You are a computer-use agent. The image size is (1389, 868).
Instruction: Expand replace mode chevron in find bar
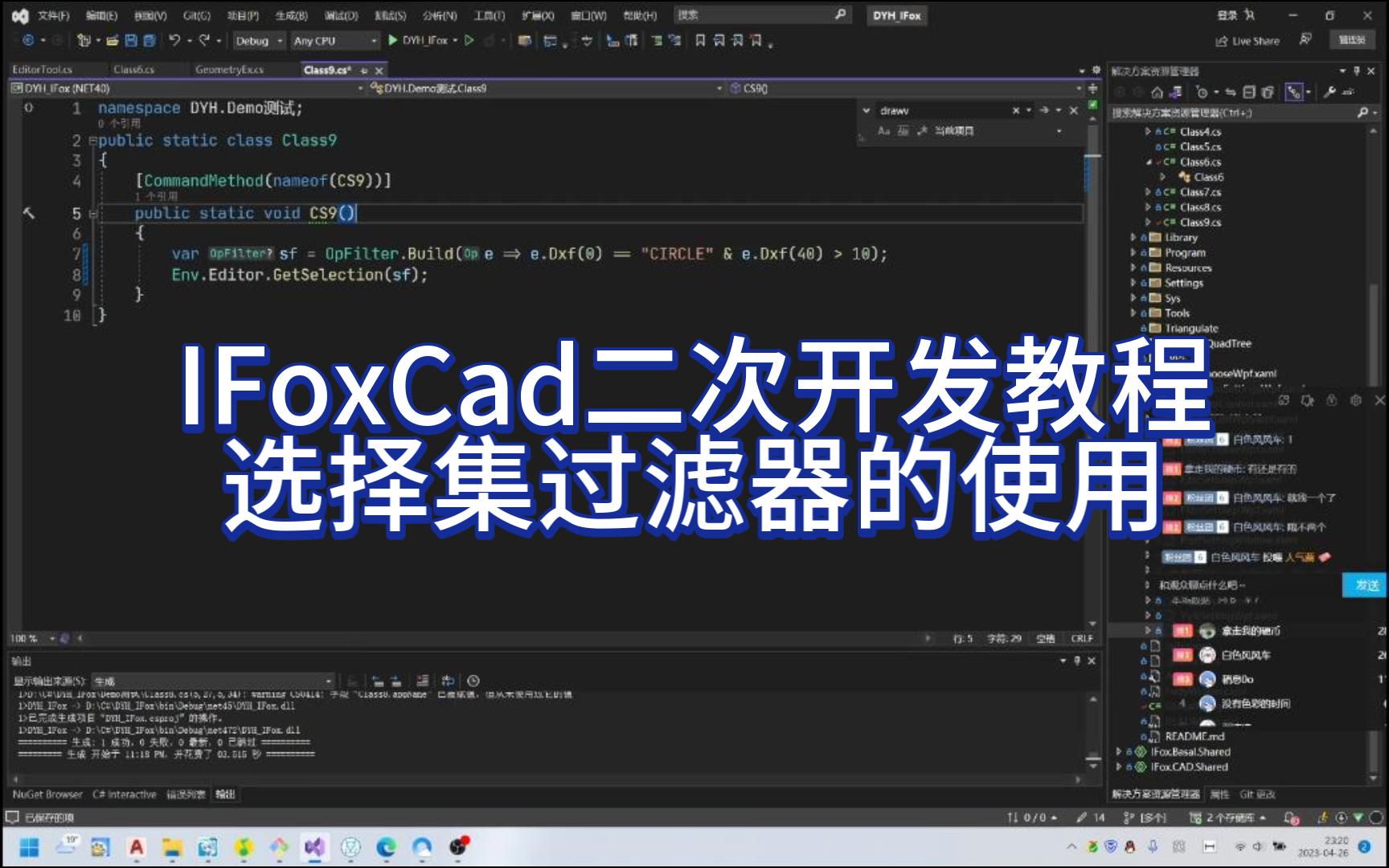[x=866, y=111]
